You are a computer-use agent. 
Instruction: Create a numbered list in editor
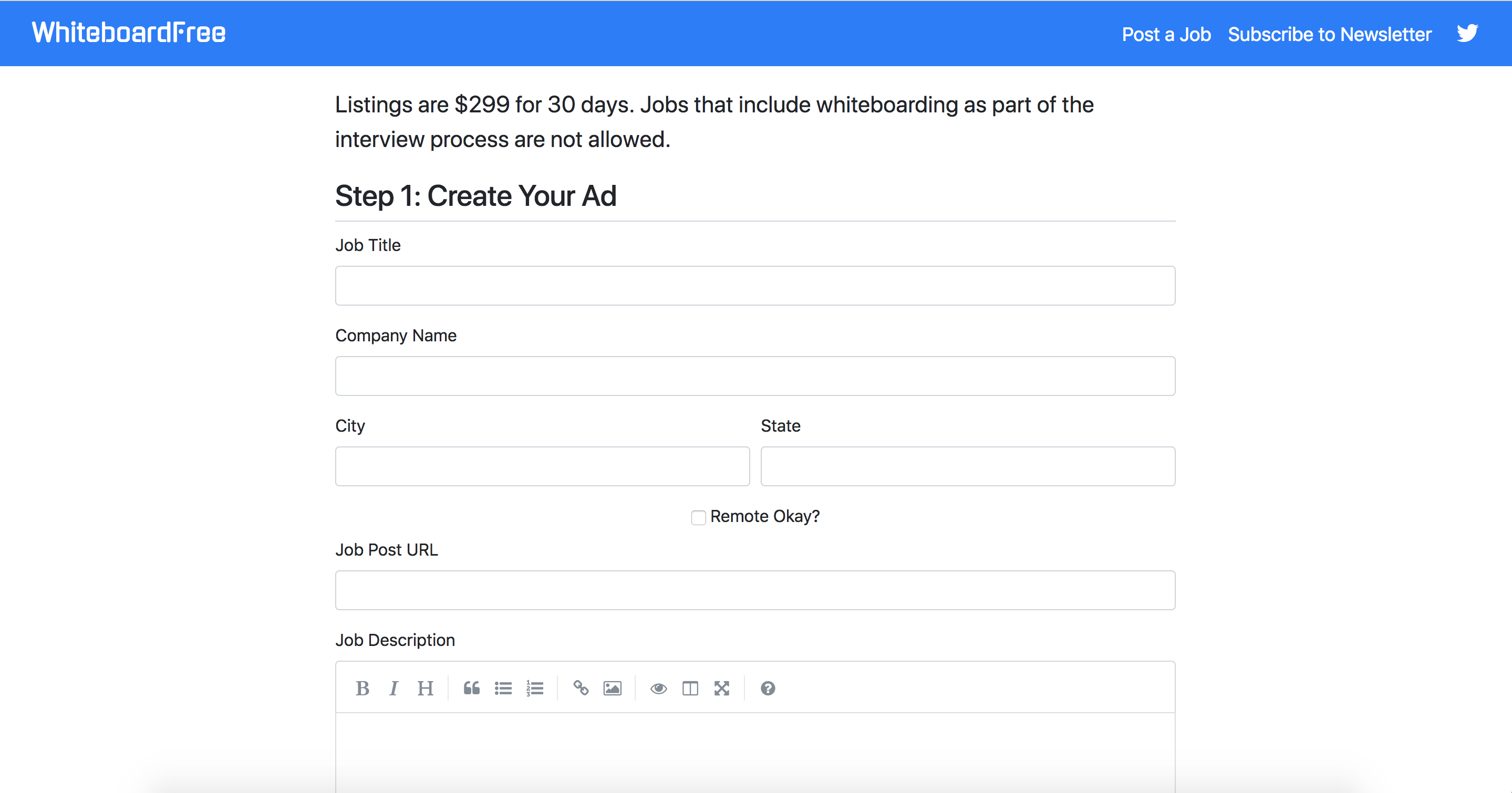(535, 688)
